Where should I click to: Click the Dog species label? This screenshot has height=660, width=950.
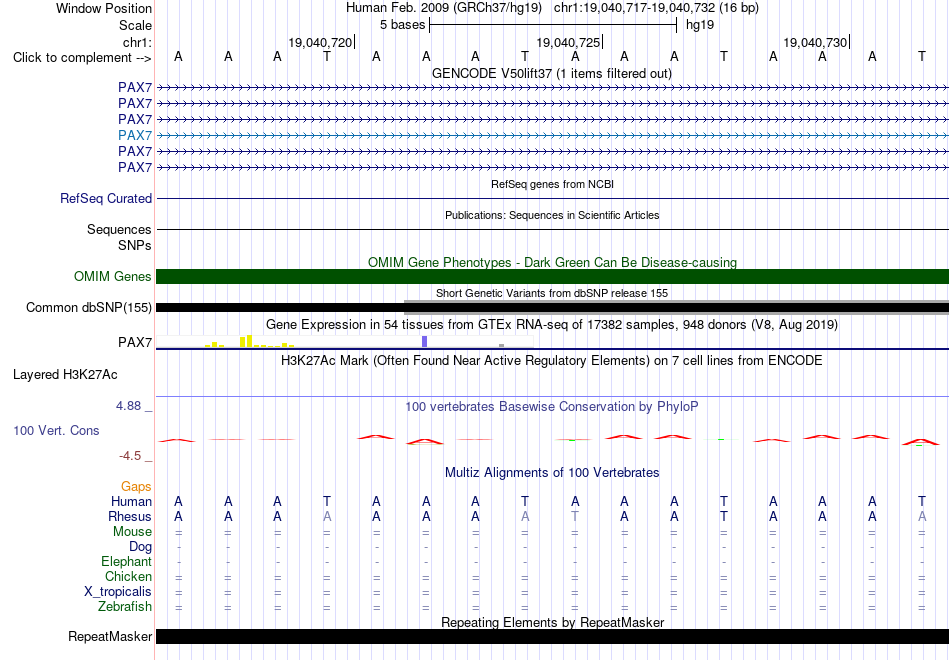140,546
